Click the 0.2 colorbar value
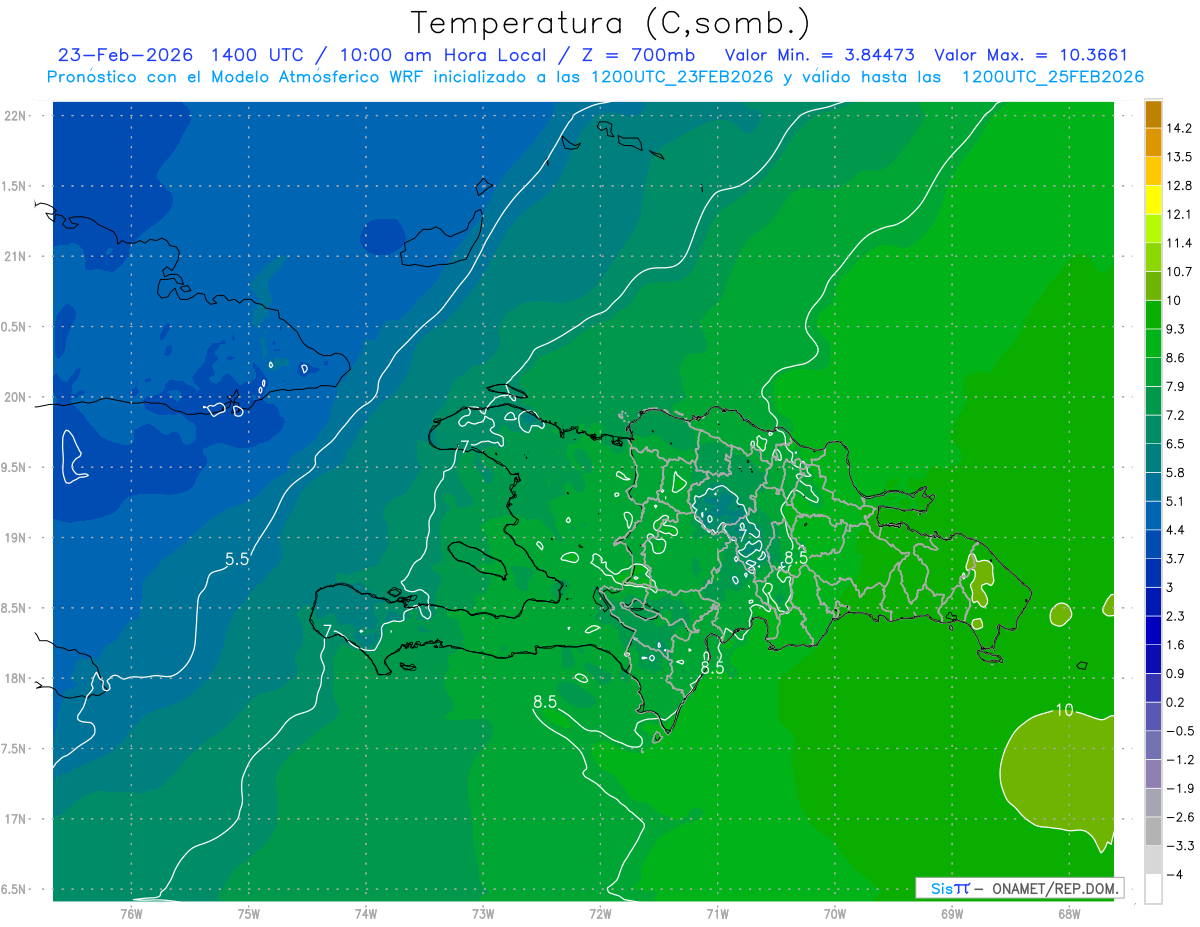Viewport: 1200px width, 927px height. pyautogui.click(x=1176, y=702)
